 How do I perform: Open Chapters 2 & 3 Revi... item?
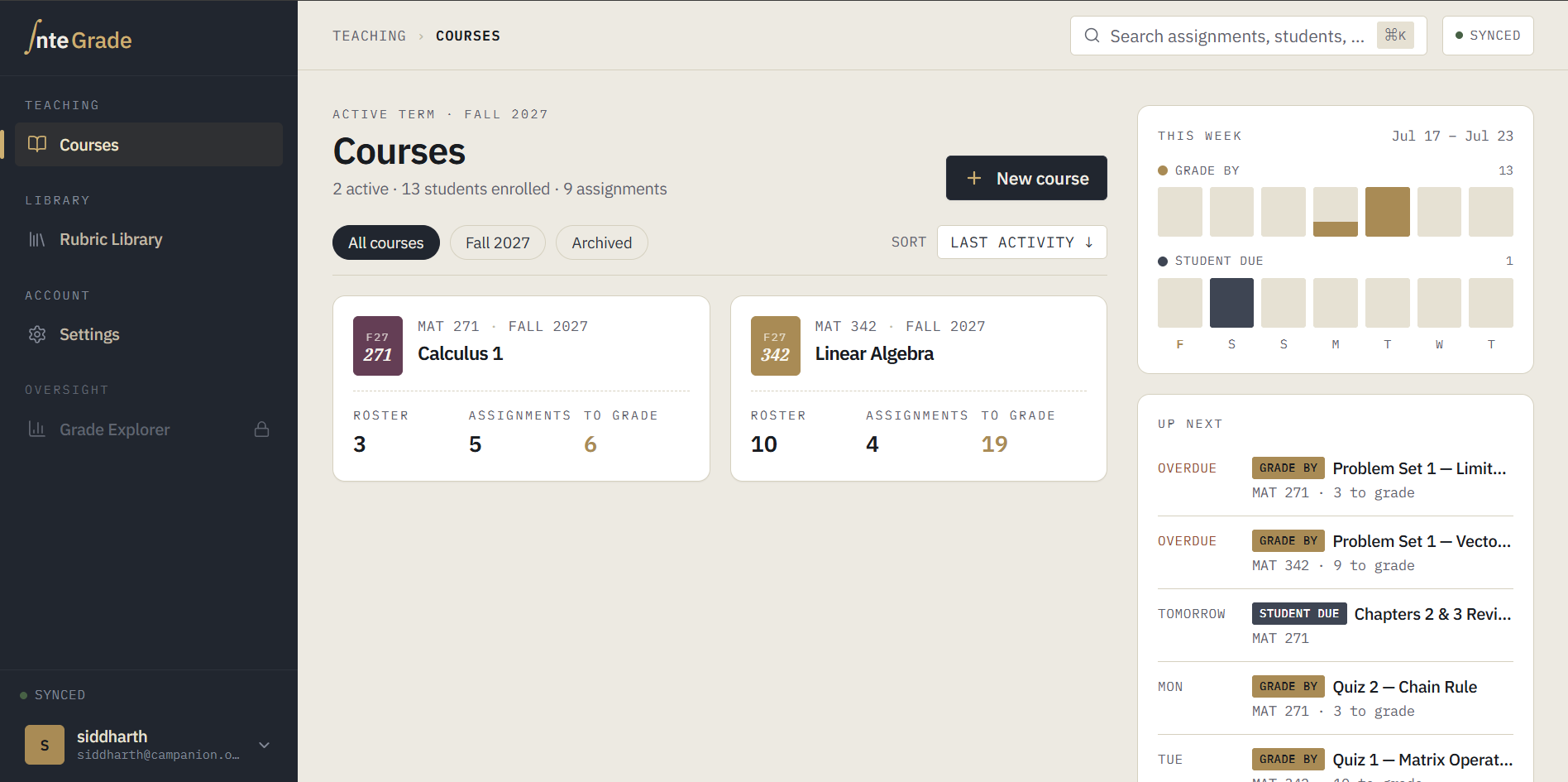click(x=1336, y=626)
